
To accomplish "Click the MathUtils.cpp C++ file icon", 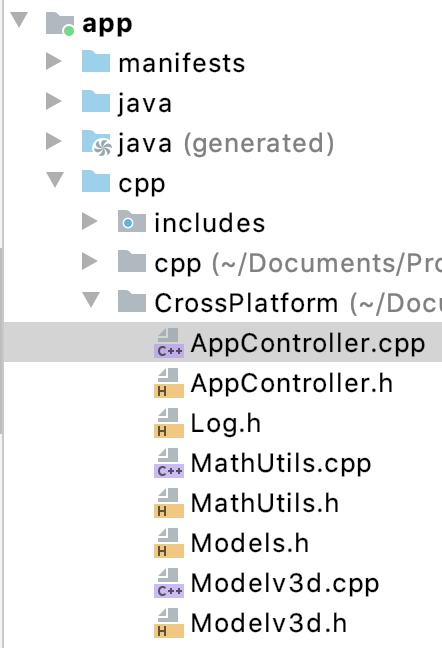I will click(169, 463).
